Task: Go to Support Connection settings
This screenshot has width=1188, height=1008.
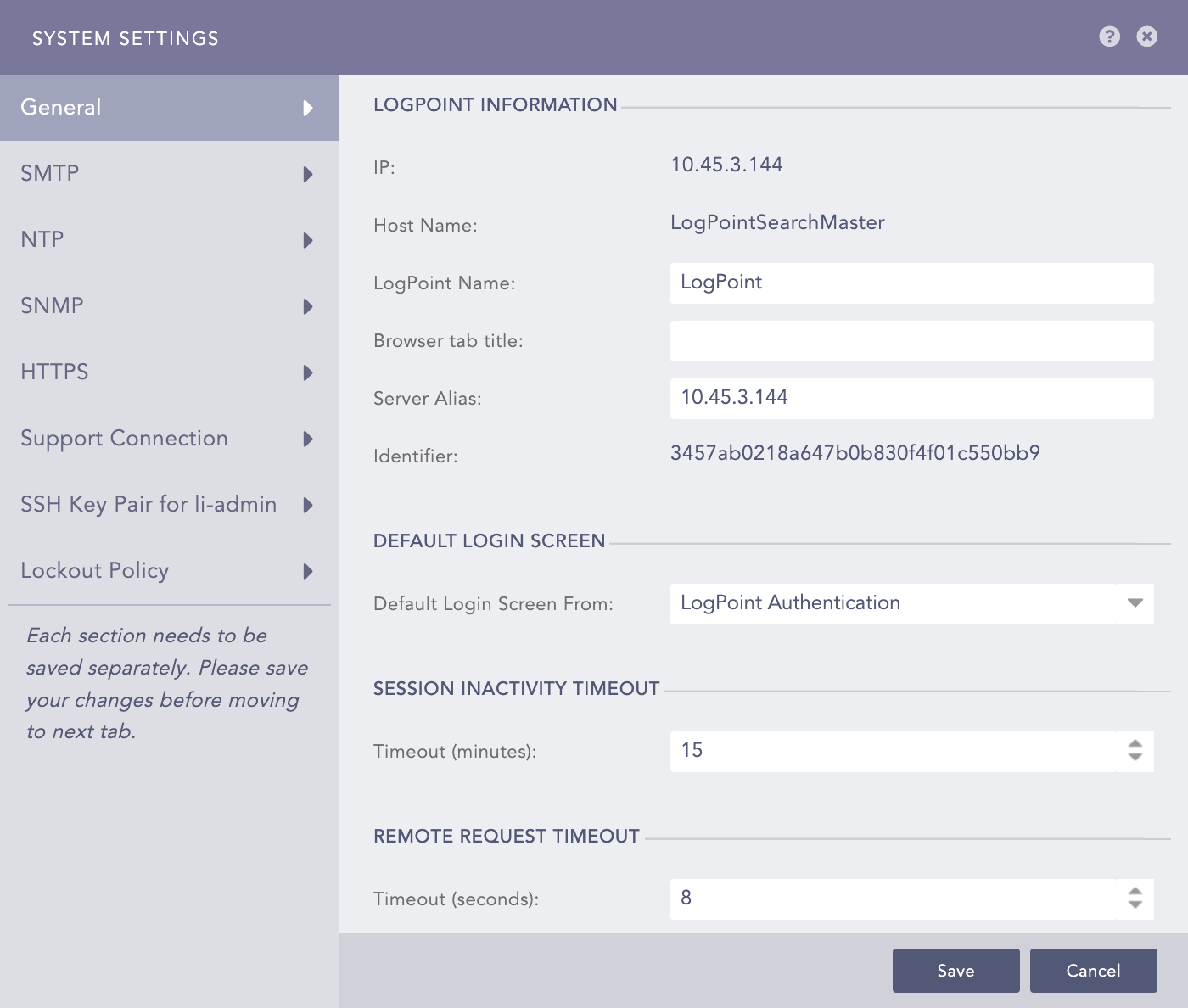Action: click(x=169, y=439)
